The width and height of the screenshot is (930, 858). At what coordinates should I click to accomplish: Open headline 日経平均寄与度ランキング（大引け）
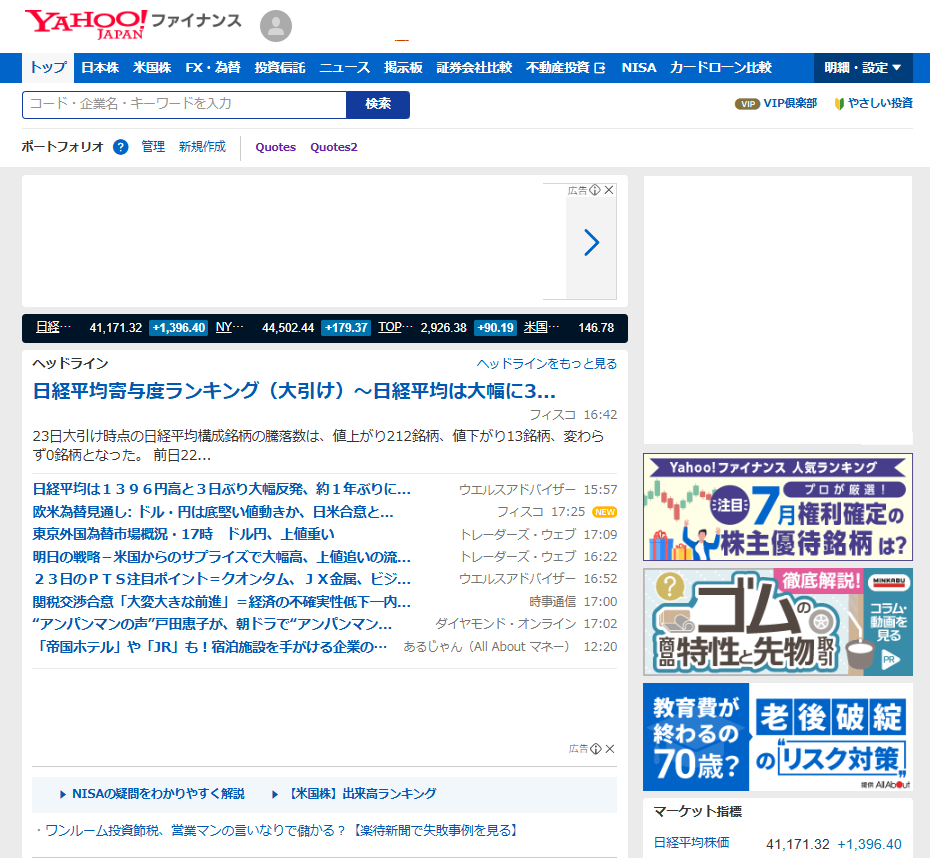pos(294,391)
